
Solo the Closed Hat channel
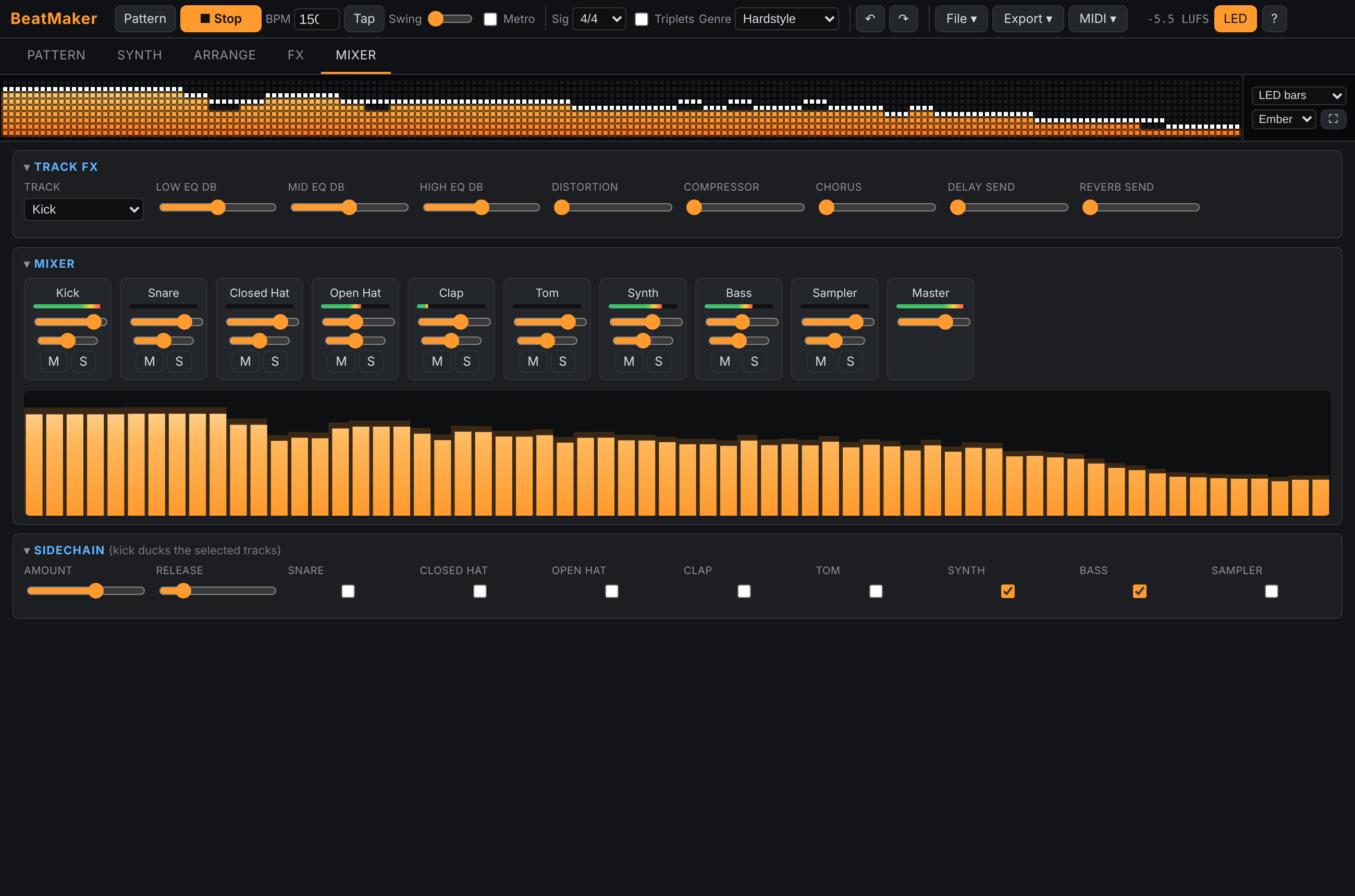coord(275,361)
